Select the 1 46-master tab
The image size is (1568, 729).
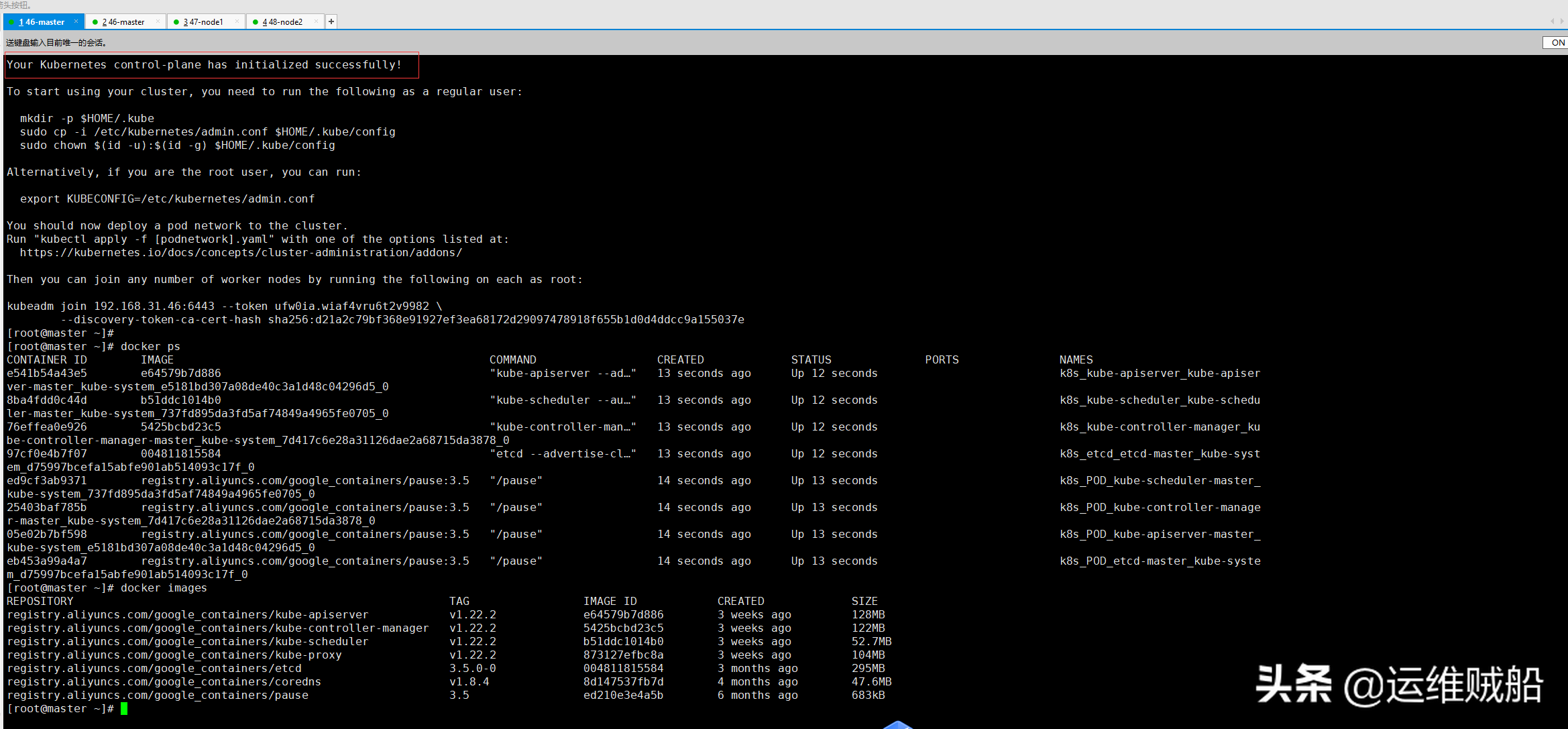pos(42,22)
